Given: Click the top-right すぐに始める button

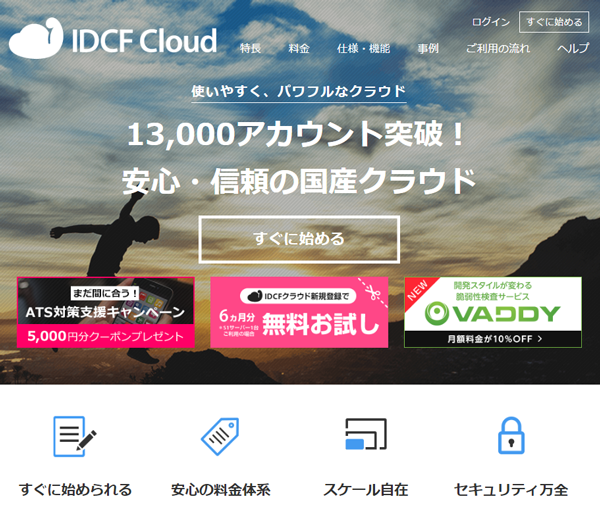Looking at the screenshot, I should coord(554,22).
